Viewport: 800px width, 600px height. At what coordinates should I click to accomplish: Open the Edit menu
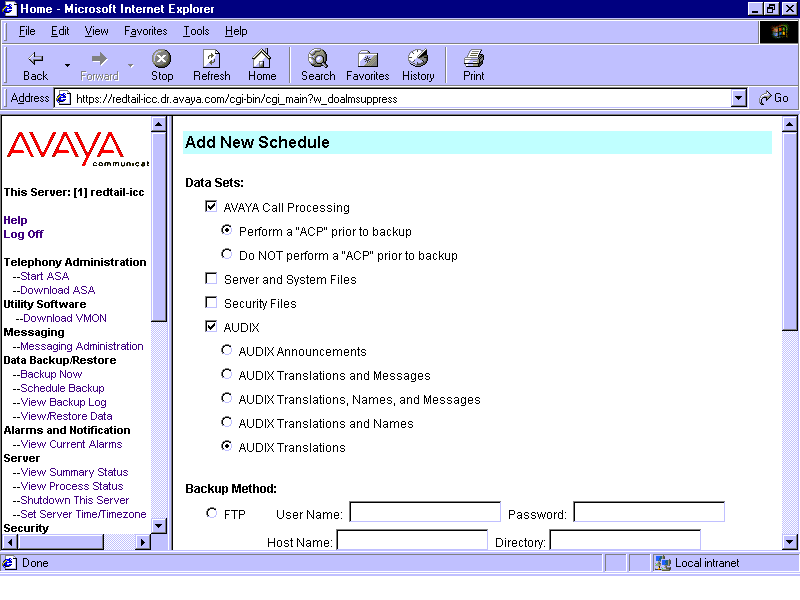pos(60,31)
